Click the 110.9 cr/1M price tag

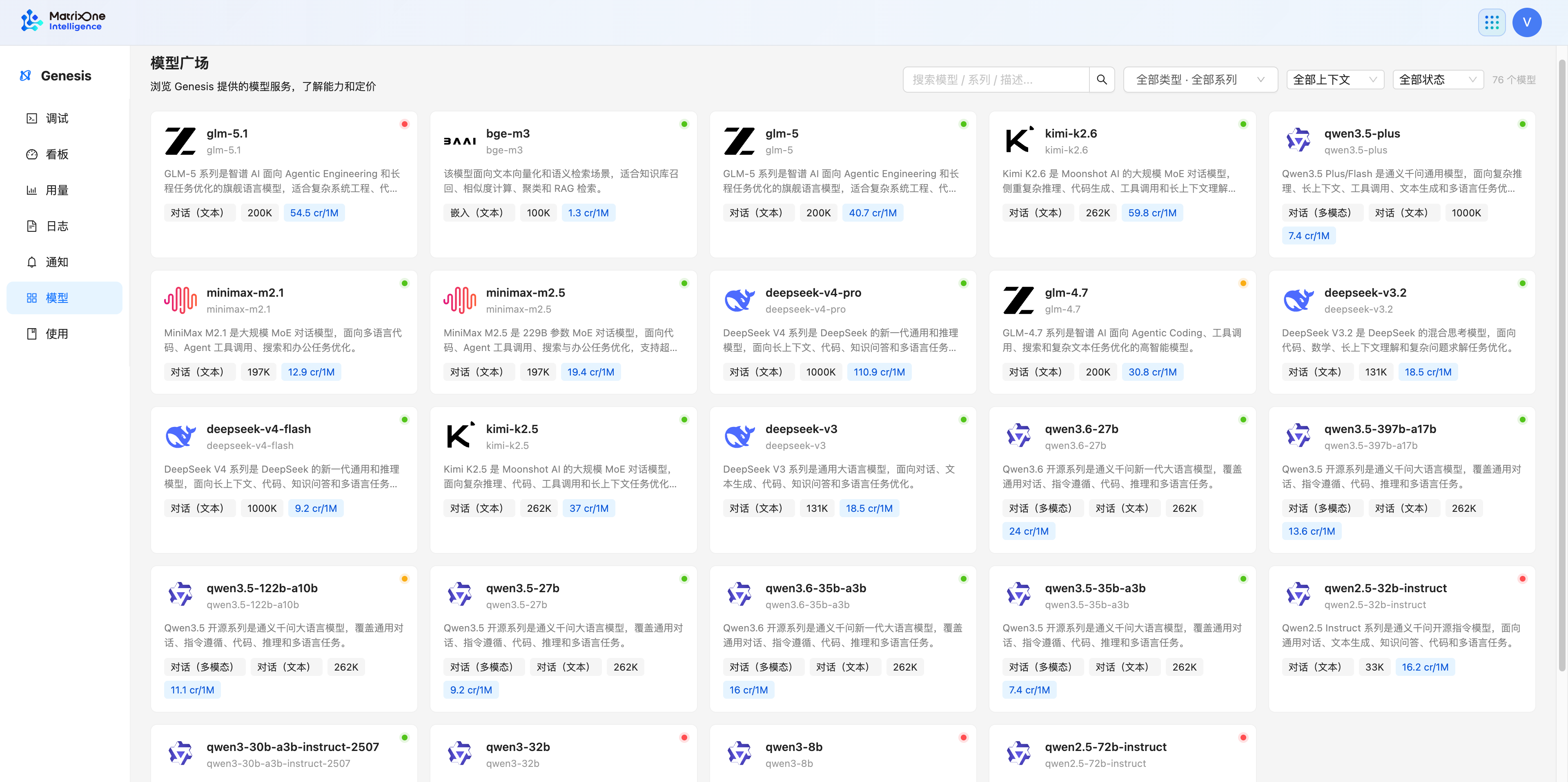[x=879, y=372]
